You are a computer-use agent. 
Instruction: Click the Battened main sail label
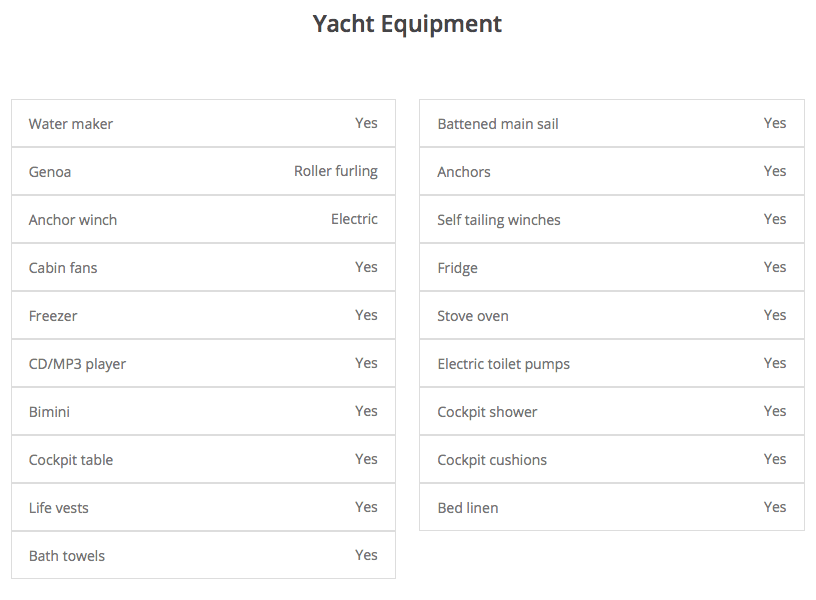coord(498,124)
